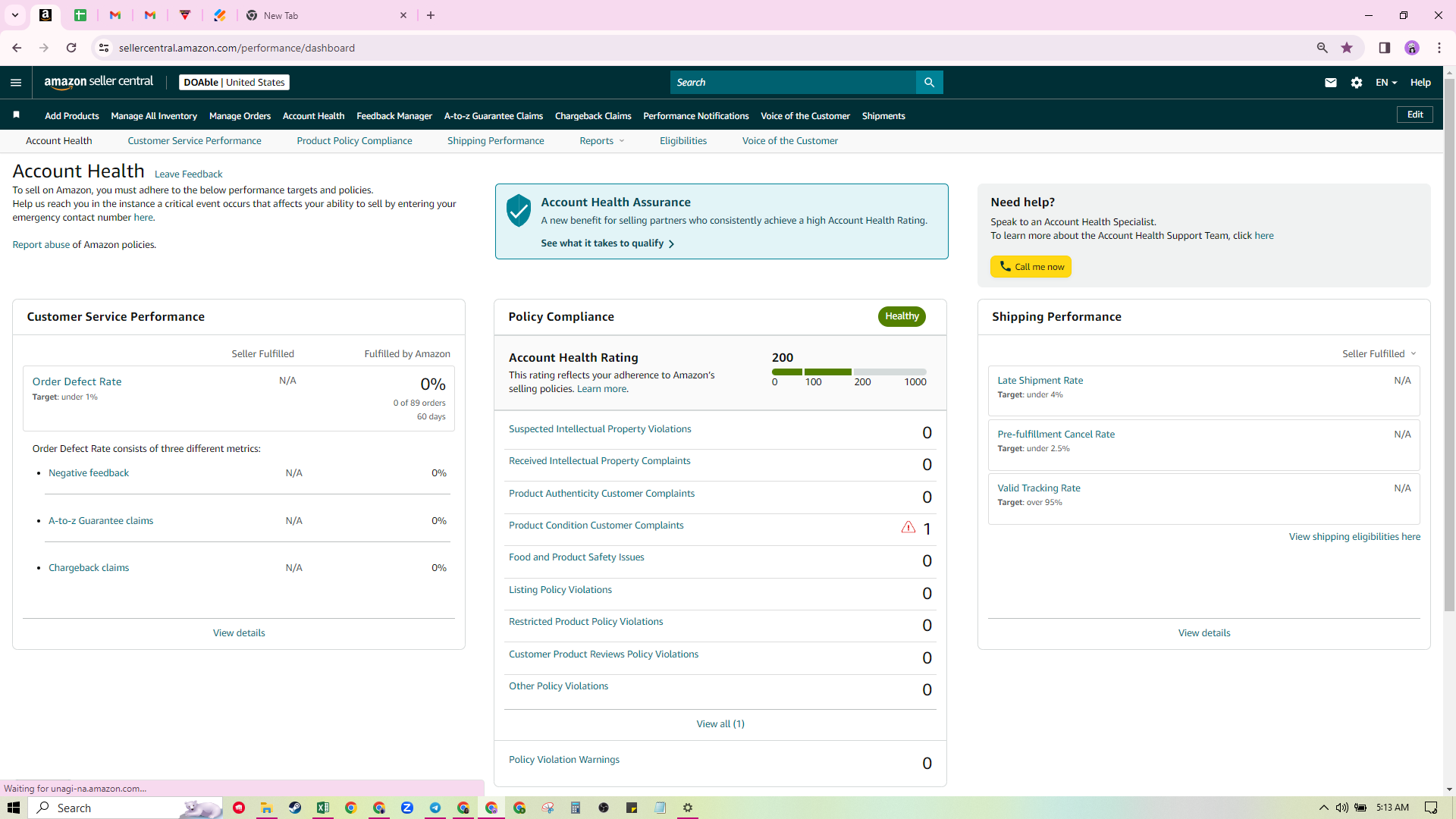The height and width of the screenshot is (819, 1456).
Task: Switch to the first Gmail browser tab
Action: [115, 15]
